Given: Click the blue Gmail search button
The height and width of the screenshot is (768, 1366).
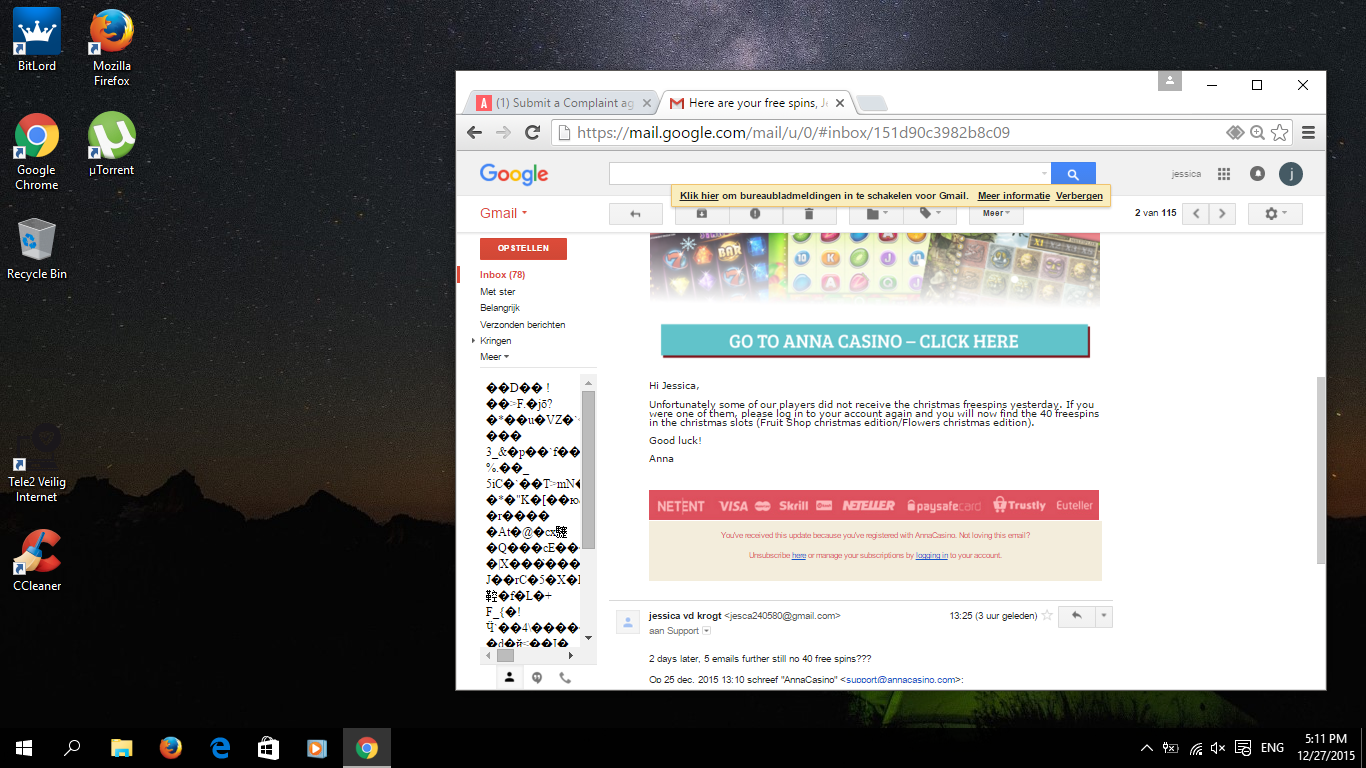Looking at the screenshot, I should click(1073, 174).
